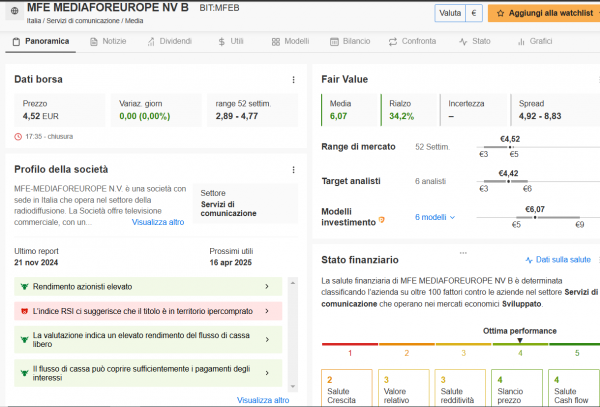Click the three dots above Stato finanziario
The height and width of the screenshot is (407, 600).
(463, 253)
